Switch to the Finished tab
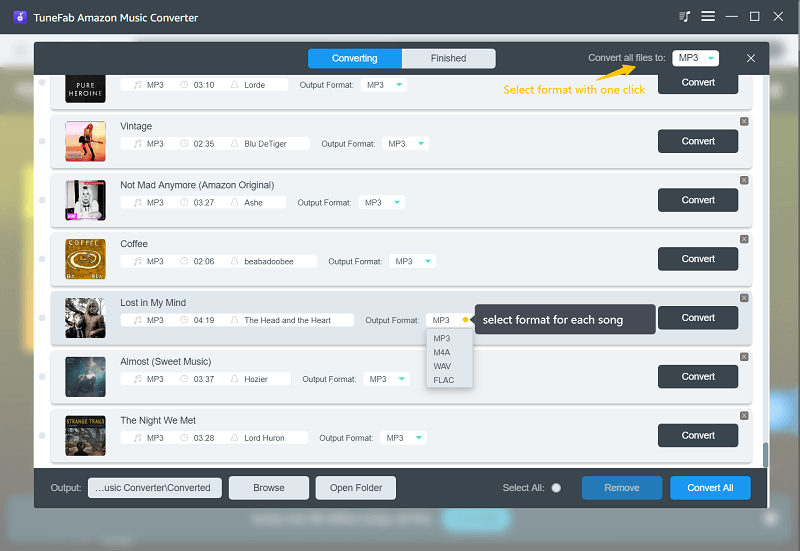This screenshot has height=551, width=800. pos(448,58)
